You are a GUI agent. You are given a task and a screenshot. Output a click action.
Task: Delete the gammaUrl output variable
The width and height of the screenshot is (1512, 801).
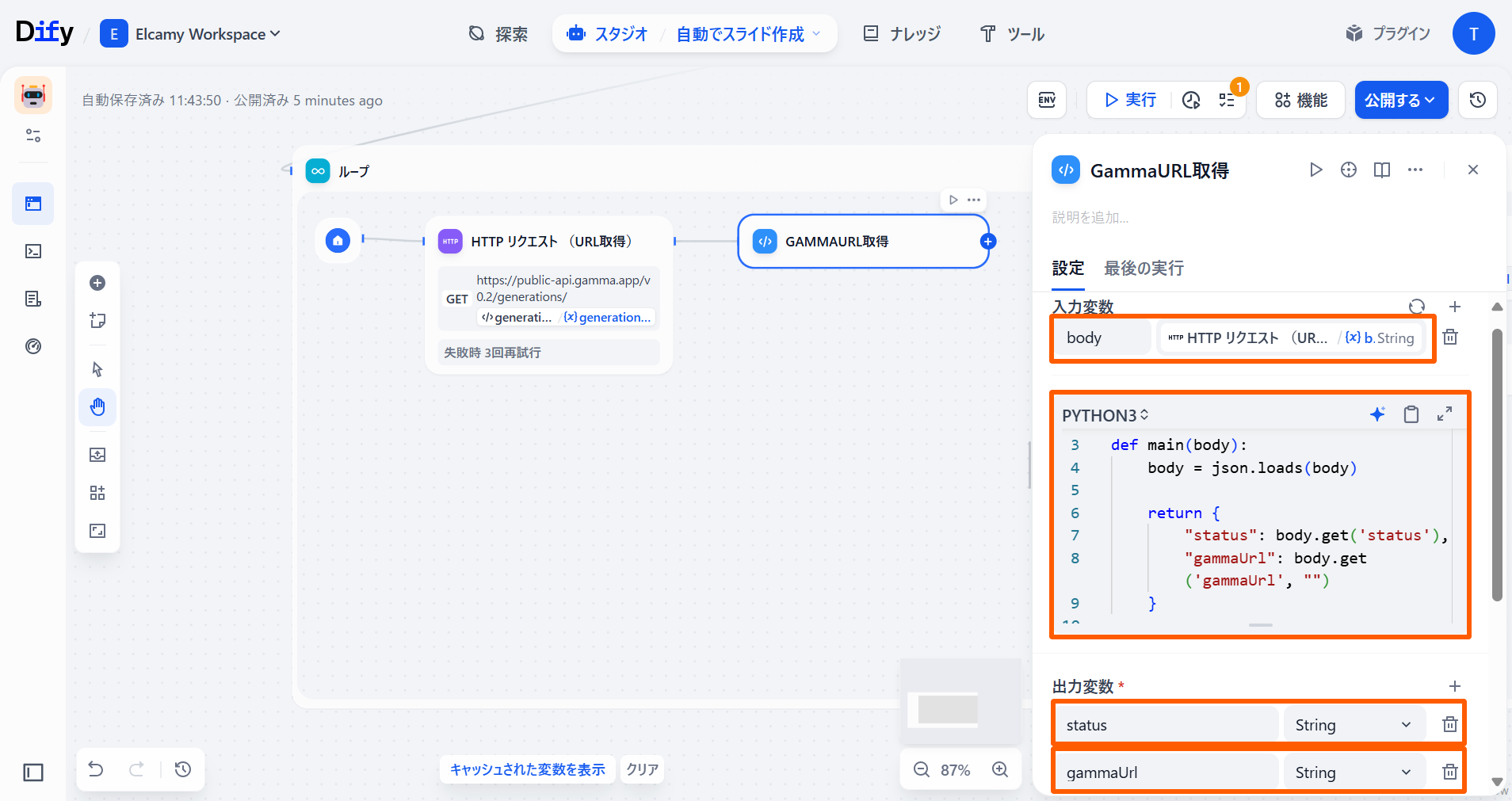pos(1449,772)
